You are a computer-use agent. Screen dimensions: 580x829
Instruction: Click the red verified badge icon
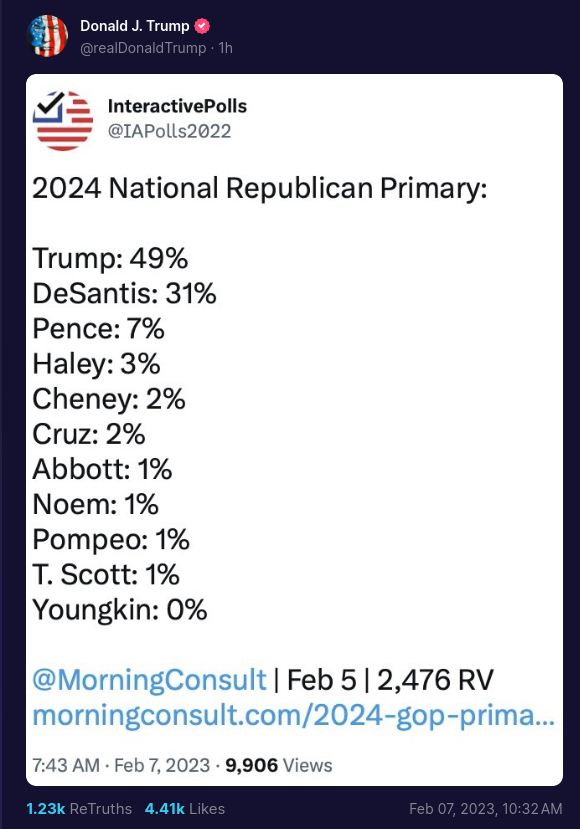pos(202,26)
